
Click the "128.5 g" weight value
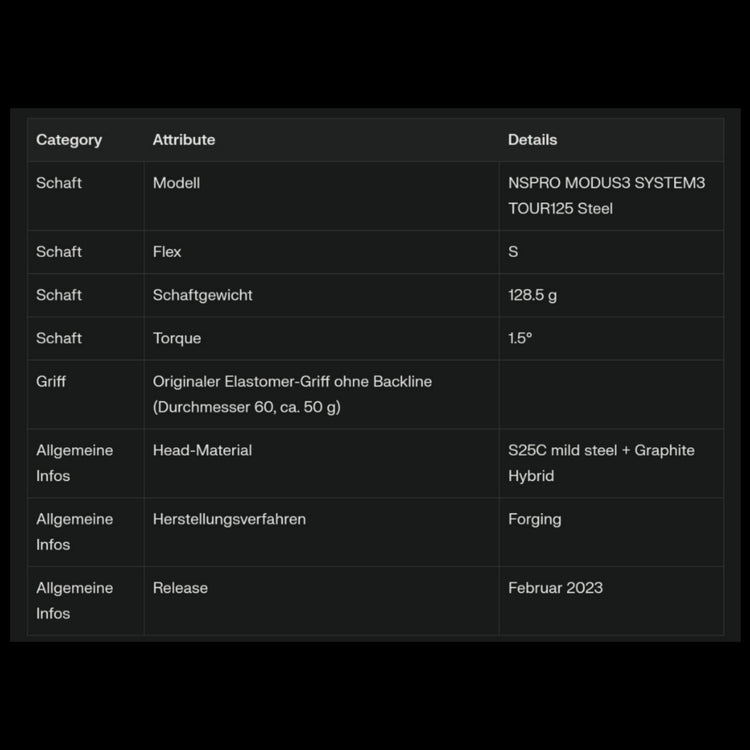[x=533, y=295]
